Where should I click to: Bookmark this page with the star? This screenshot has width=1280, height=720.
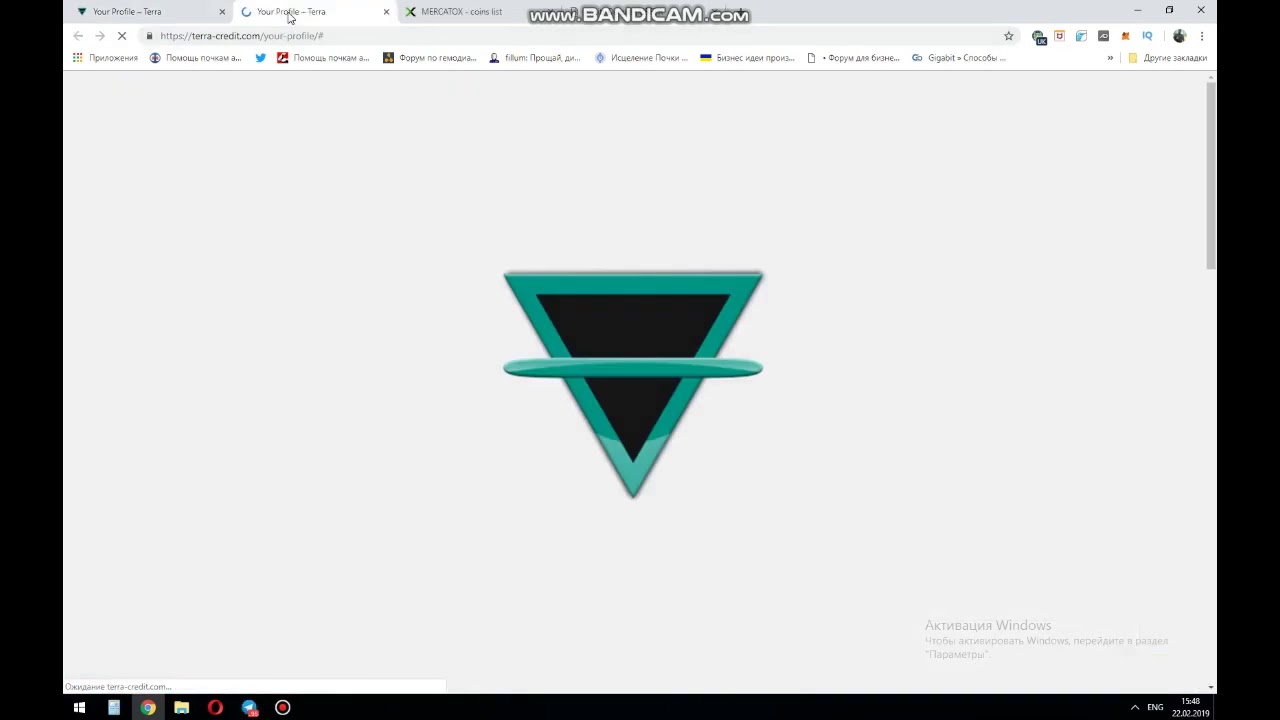pos(1008,36)
